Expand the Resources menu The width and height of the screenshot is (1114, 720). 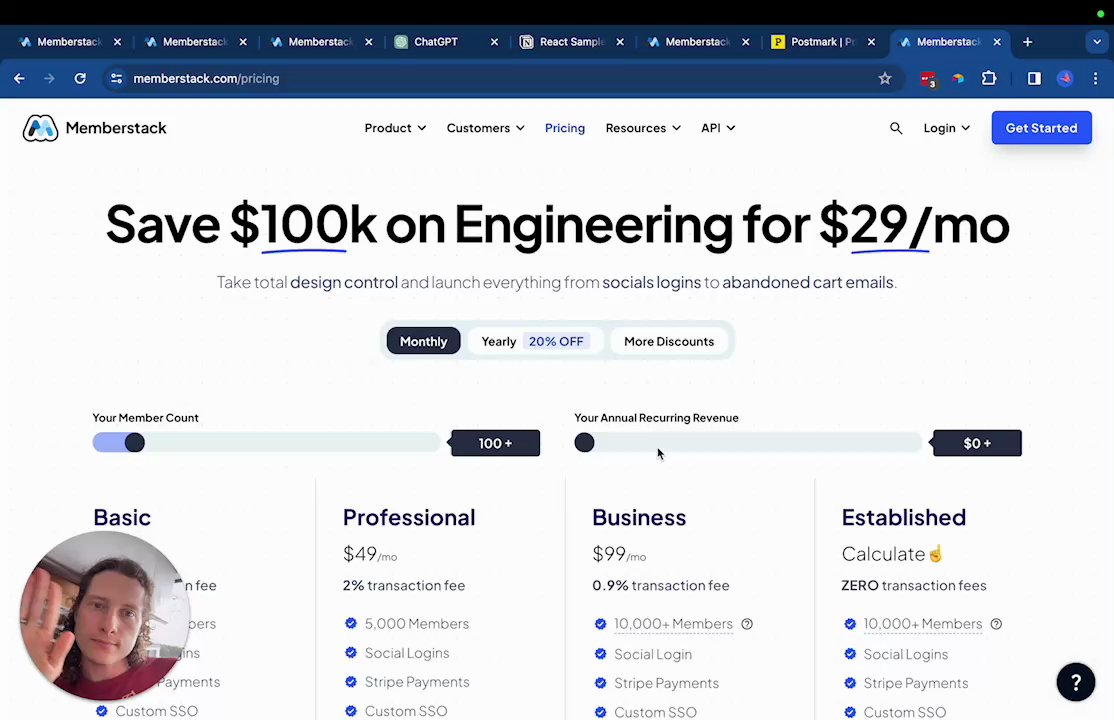point(643,128)
